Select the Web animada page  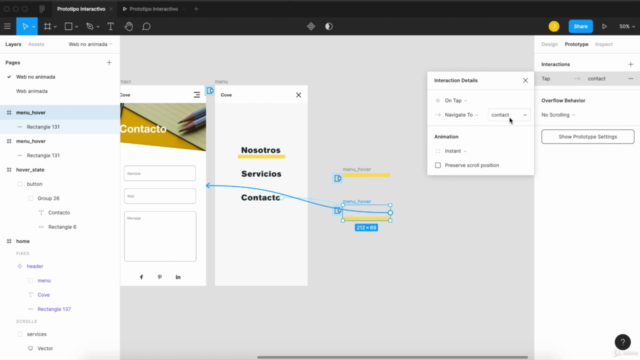(x=32, y=91)
